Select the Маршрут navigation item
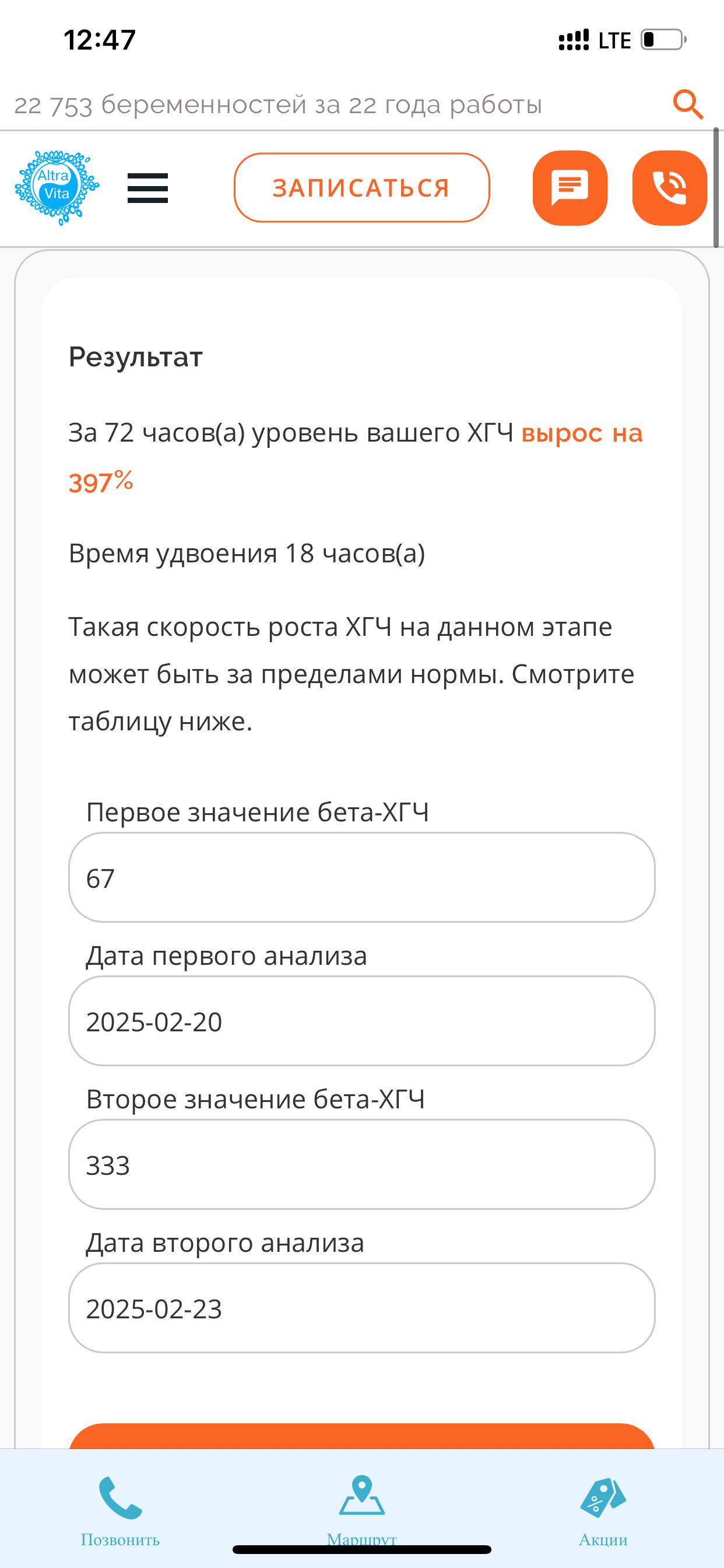The width and height of the screenshot is (724, 1568). [x=362, y=1539]
